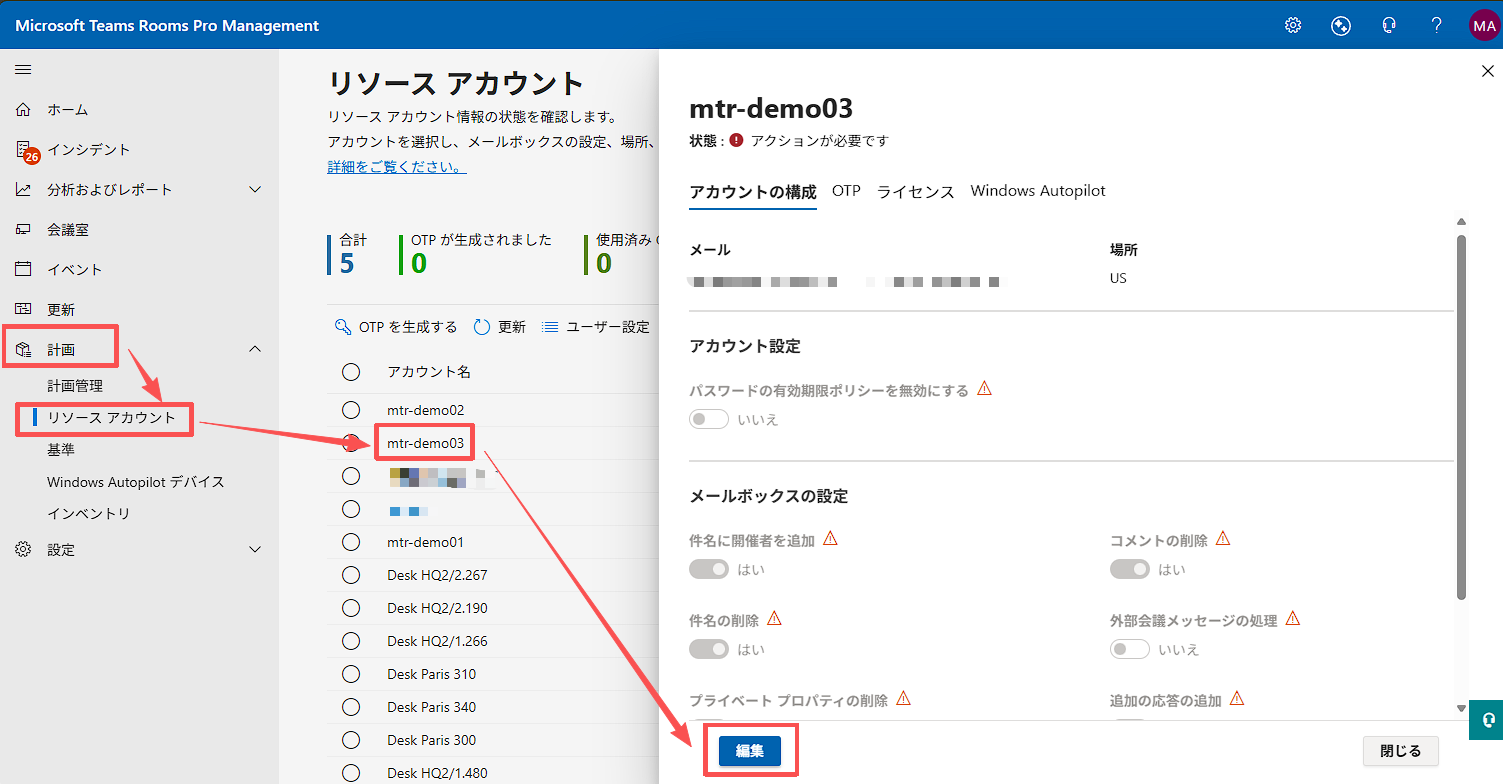Switch to the ライセンス tab
Viewport: 1503px width, 784px height.
point(915,191)
